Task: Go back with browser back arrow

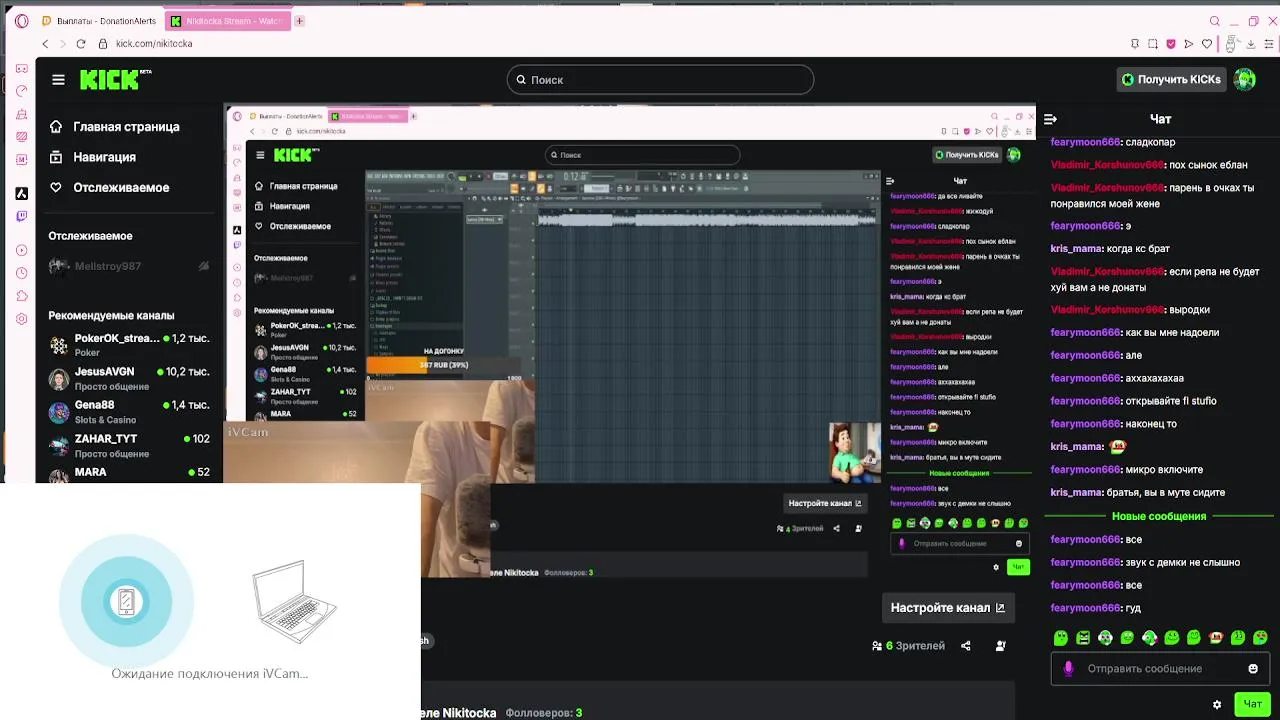Action: pyautogui.click(x=45, y=44)
